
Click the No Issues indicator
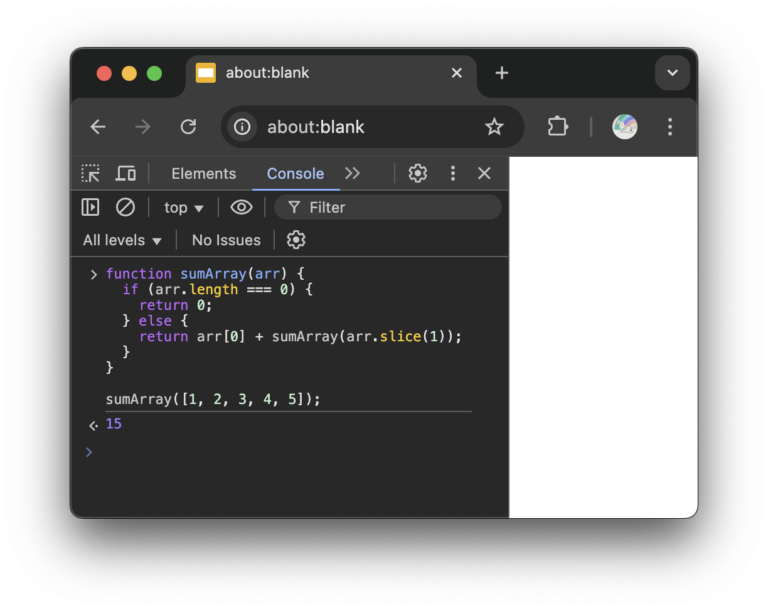[x=226, y=240]
